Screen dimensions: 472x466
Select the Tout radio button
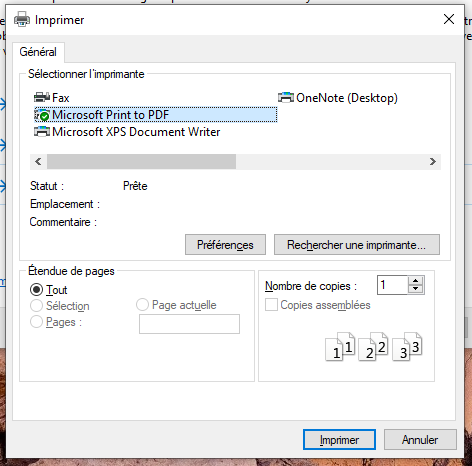pyautogui.click(x=36, y=289)
